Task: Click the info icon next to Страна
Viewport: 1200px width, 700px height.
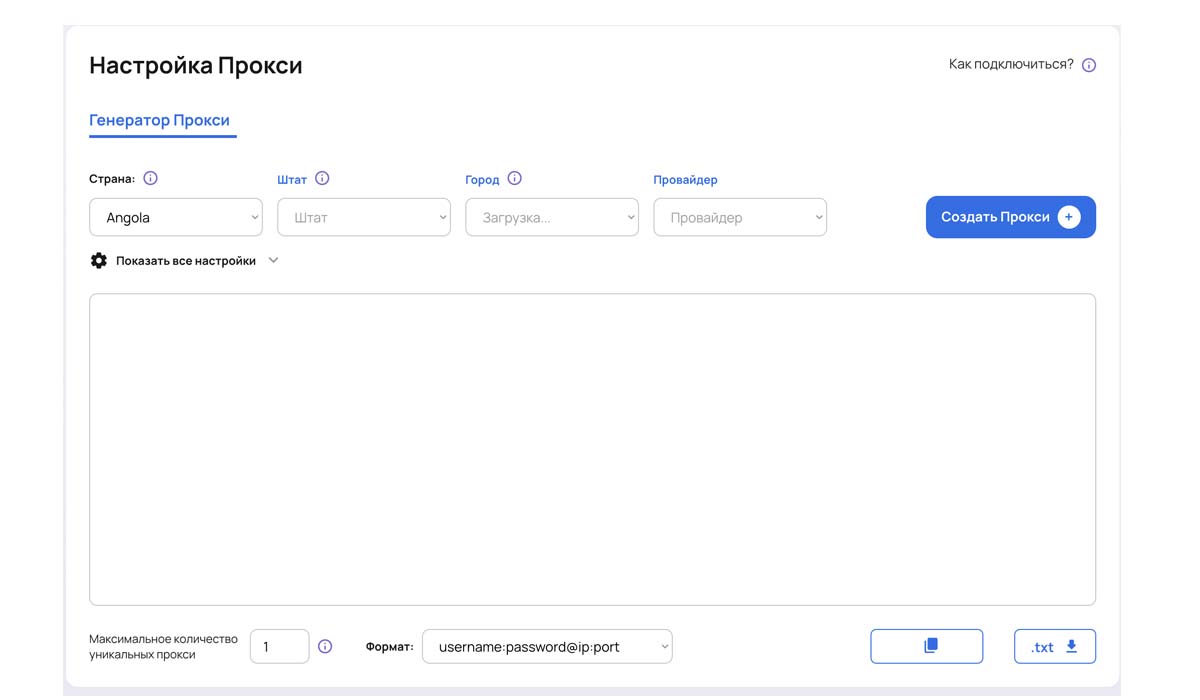Action: pos(150,179)
